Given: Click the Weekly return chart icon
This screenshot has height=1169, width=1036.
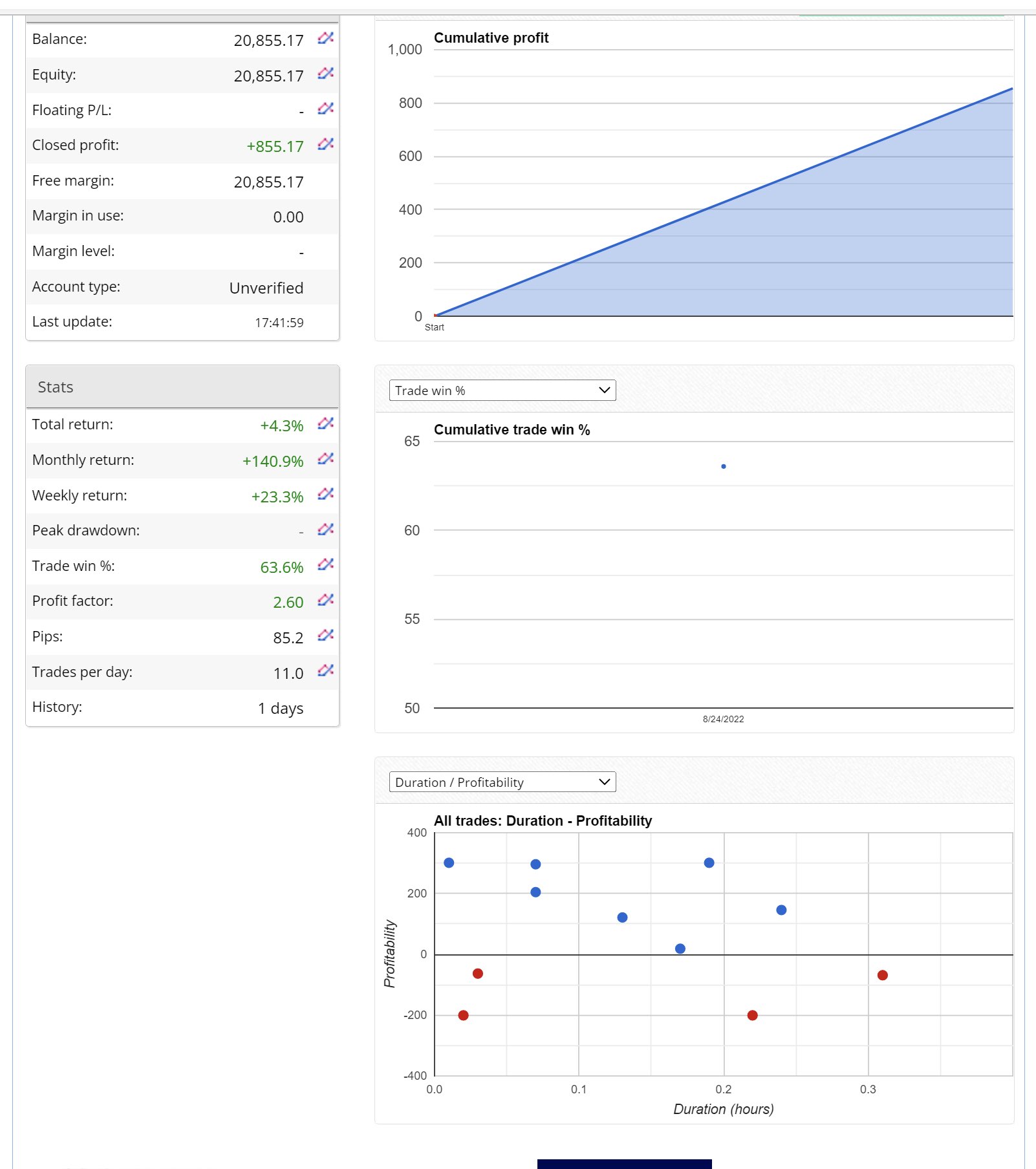Looking at the screenshot, I should pyautogui.click(x=325, y=495).
